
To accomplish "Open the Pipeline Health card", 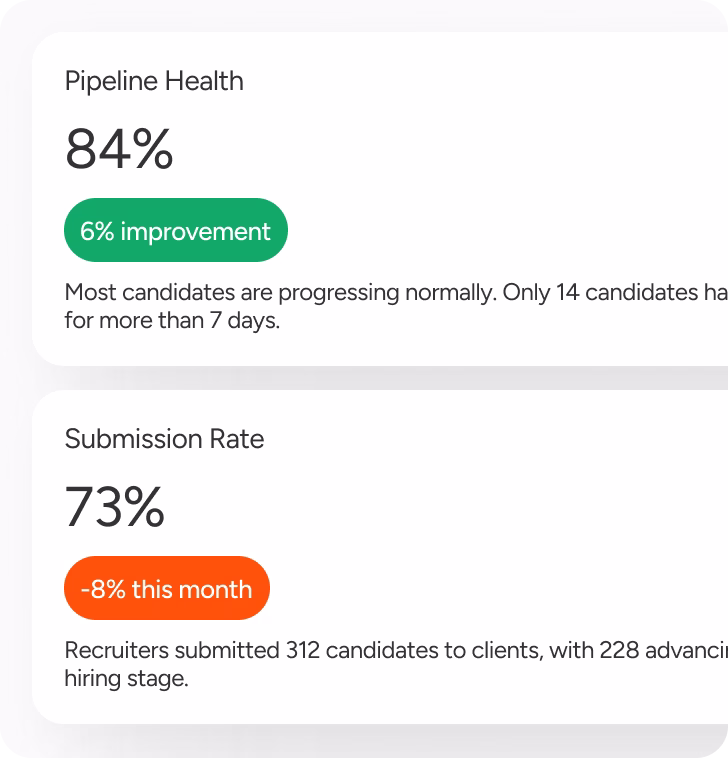I will click(380, 199).
